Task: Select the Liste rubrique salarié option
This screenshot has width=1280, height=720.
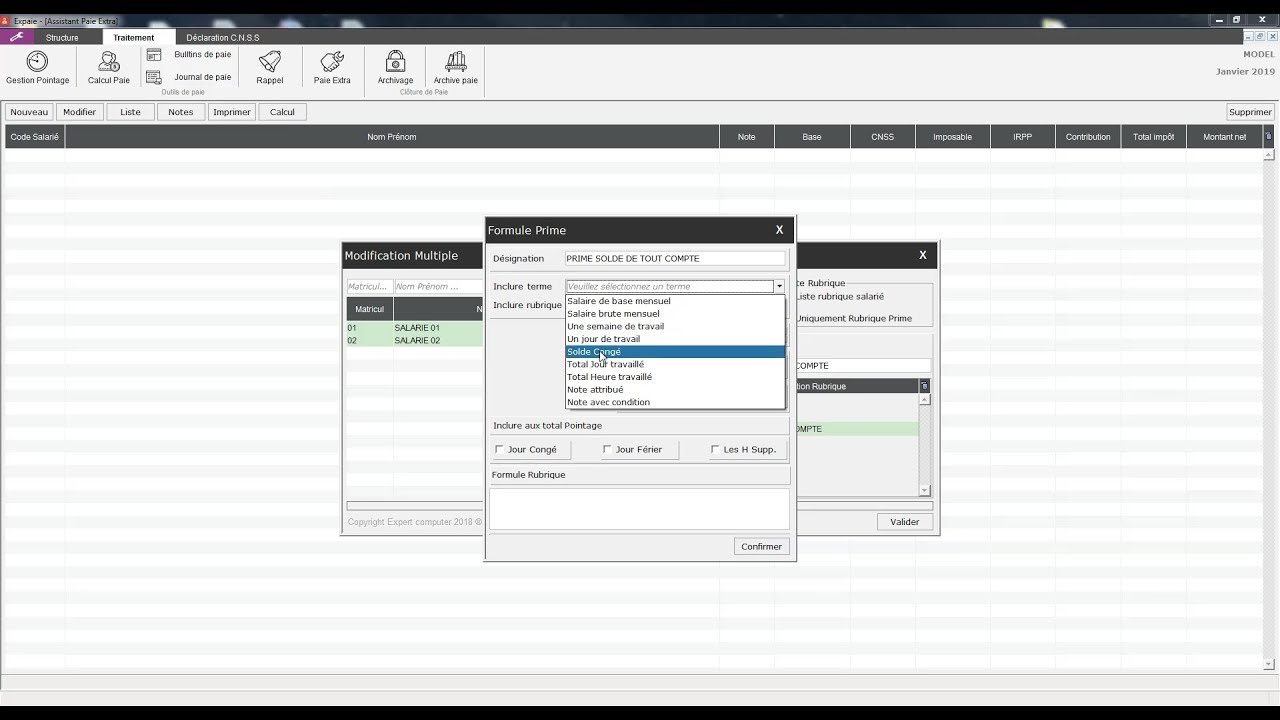Action: tap(839, 297)
